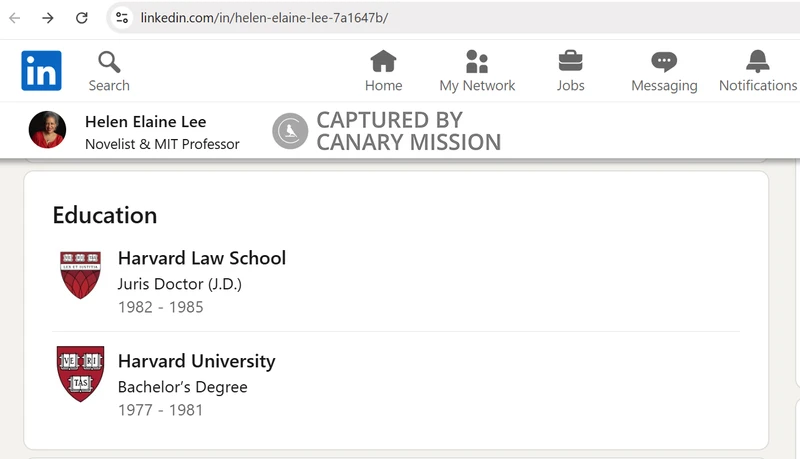Click the Education section heading
800x459 pixels.
(x=105, y=215)
